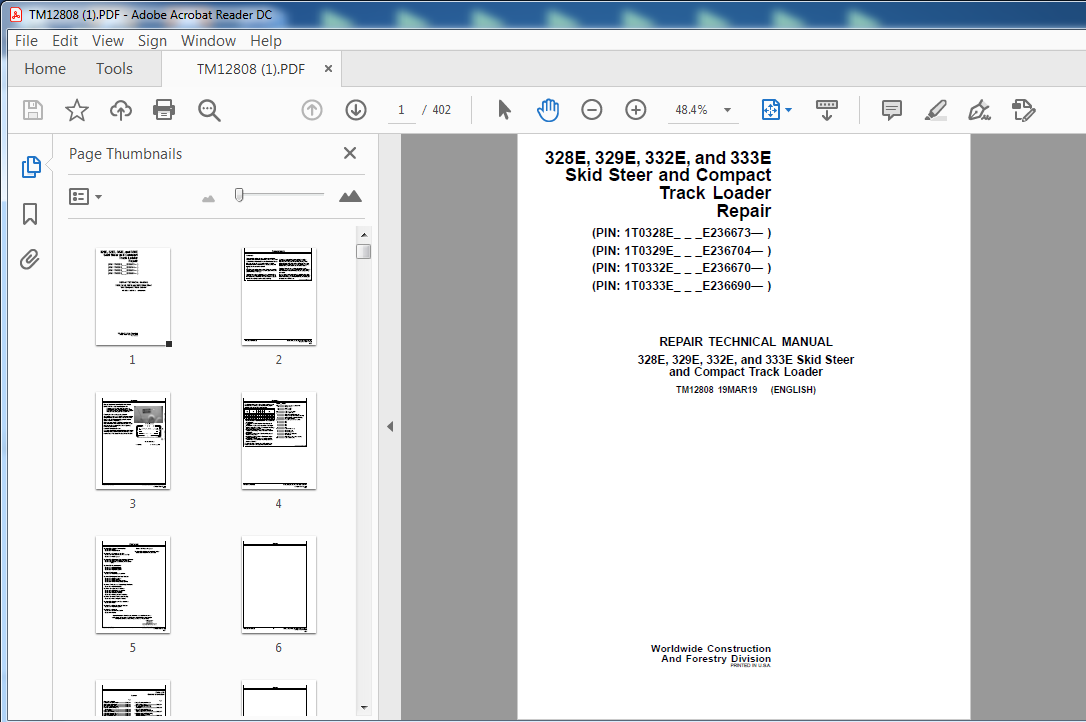Viewport: 1086px width, 722px height.
Task: Choose the Selection arrow tool
Action: click(504, 110)
